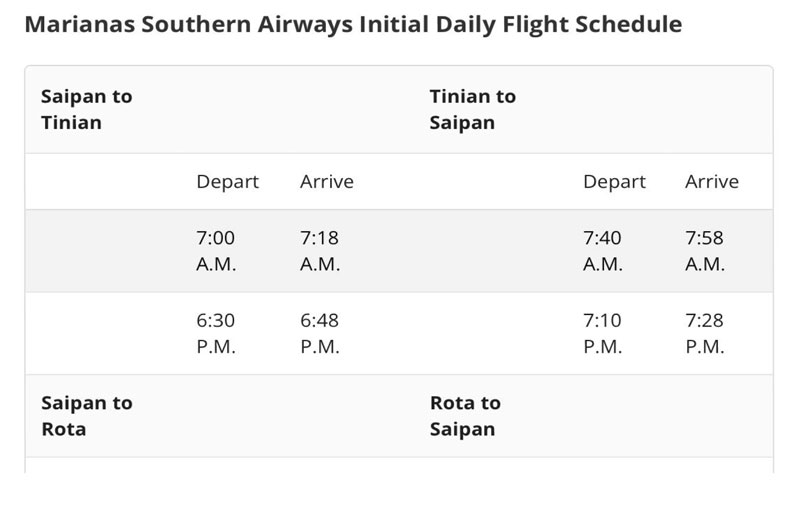Viewport: 800px width, 522px height.
Task: Click the Arrive column under Saipan to Tinian
Action: [x=327, y=182]
